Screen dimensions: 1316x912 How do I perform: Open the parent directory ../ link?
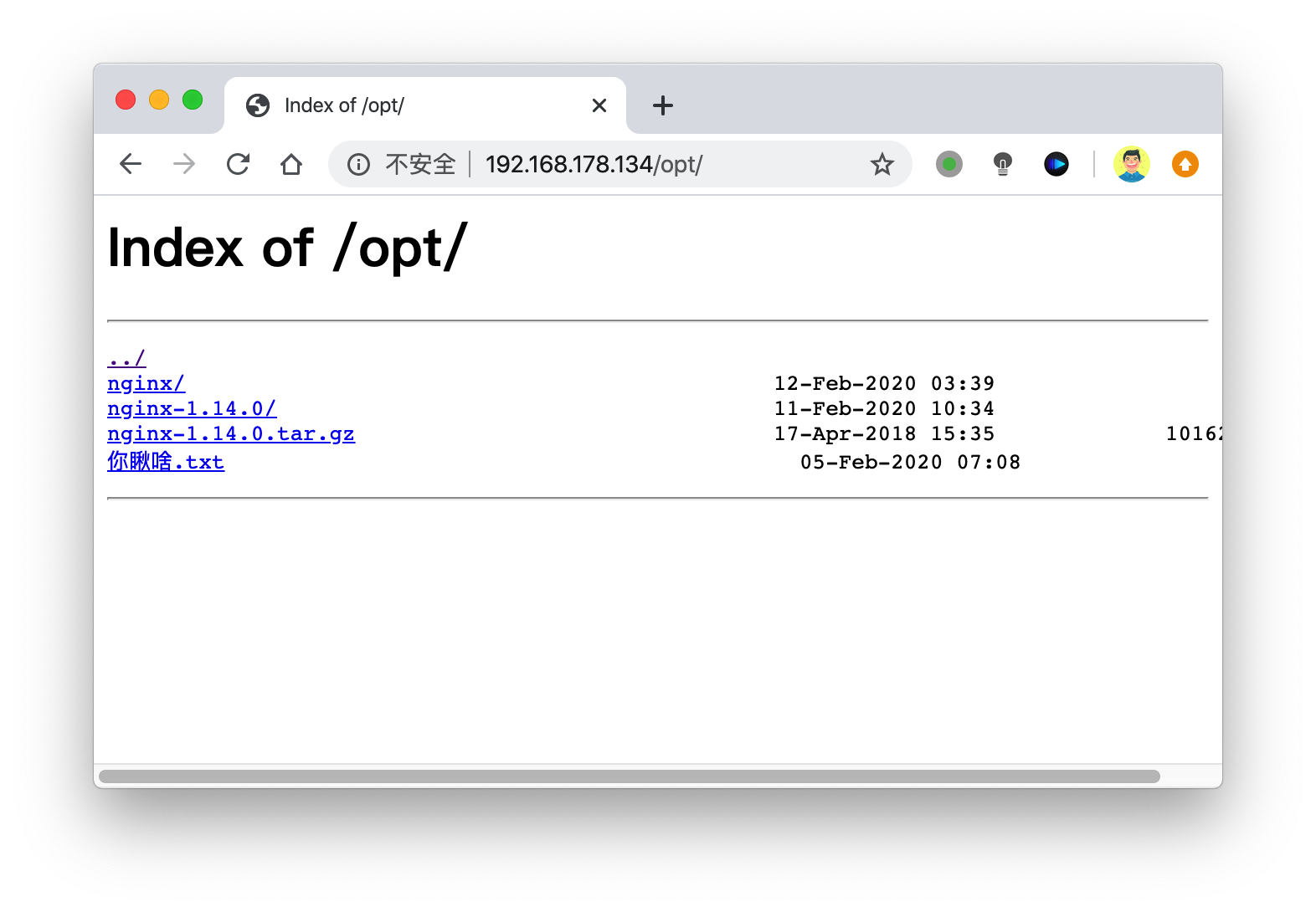126,359
